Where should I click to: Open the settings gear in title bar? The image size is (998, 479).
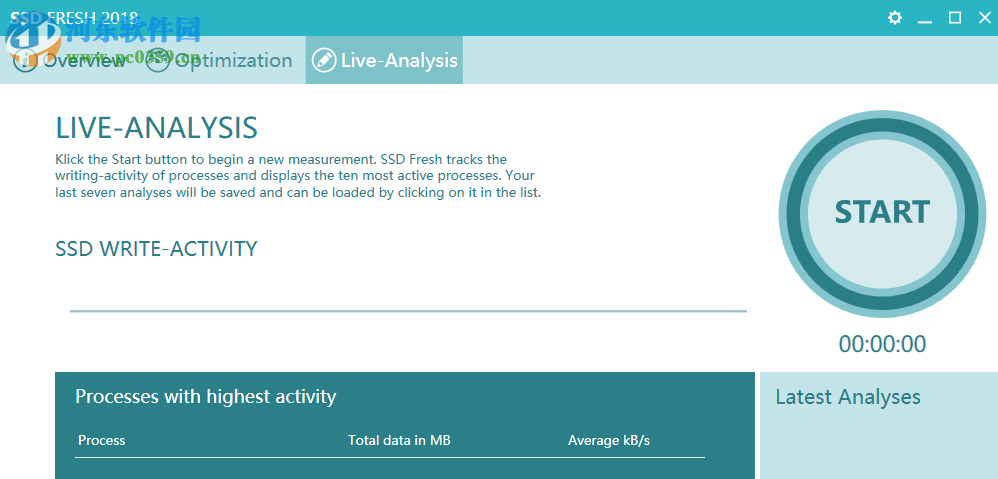895,18
